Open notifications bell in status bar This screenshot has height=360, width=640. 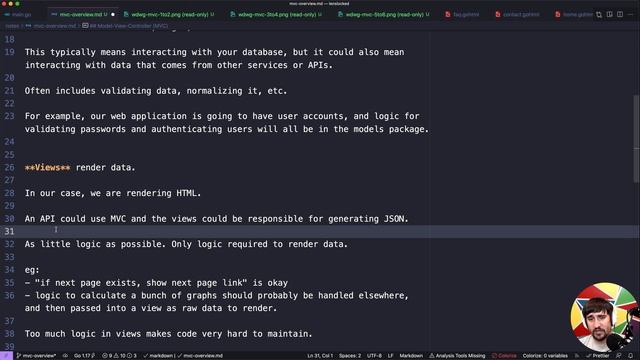click(x=631, y=356)
